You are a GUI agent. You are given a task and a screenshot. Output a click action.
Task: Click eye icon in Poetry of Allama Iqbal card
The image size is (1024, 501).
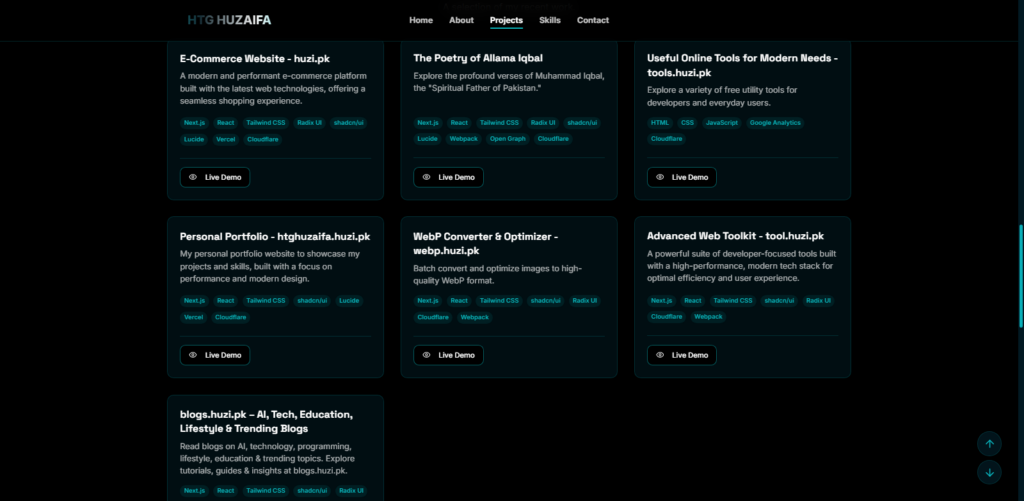coord(426,177)
